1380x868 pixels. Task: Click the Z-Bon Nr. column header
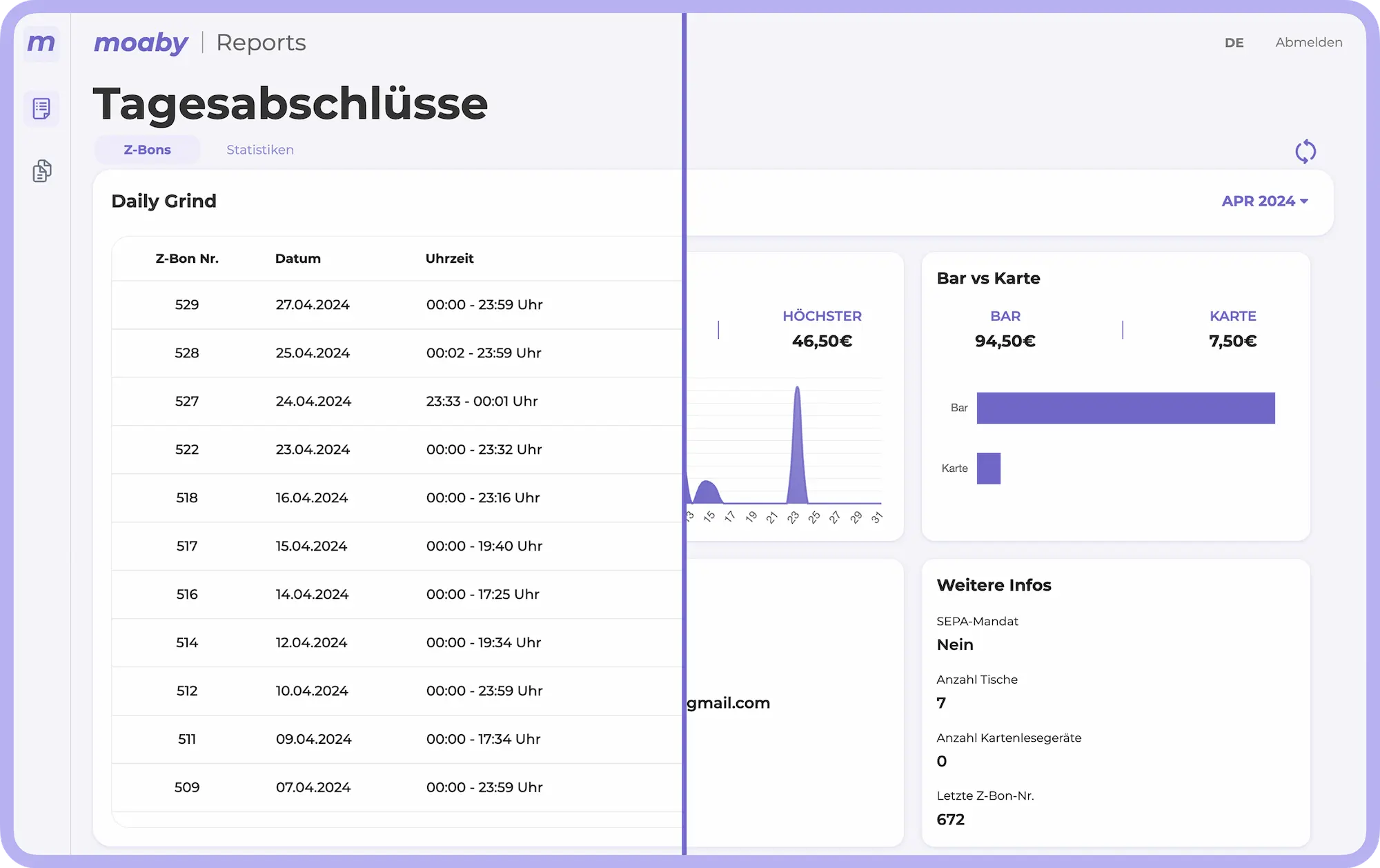[187, 259]
